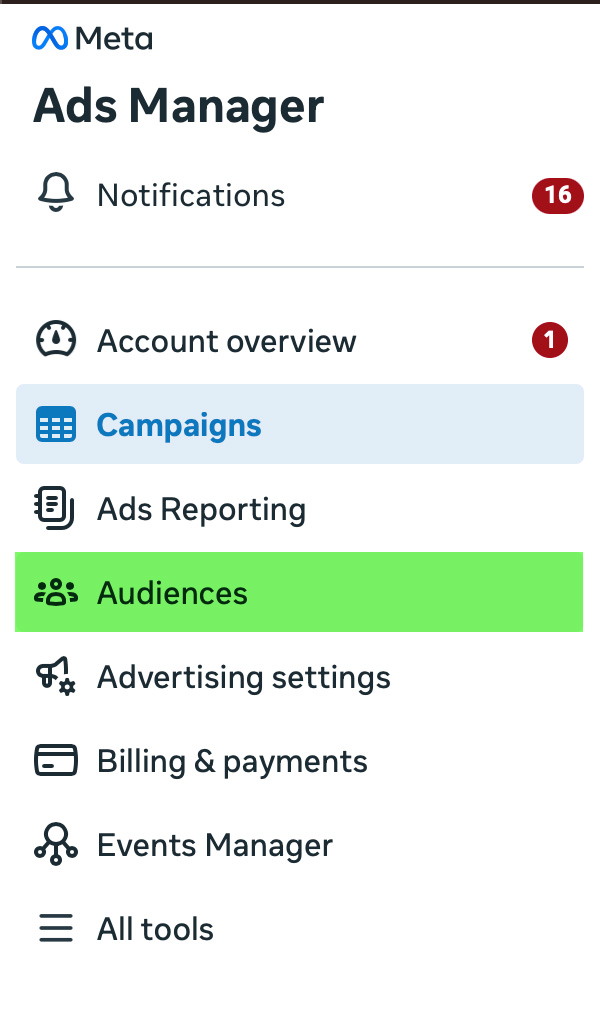Open Notifications menu item

pos(300,195)
